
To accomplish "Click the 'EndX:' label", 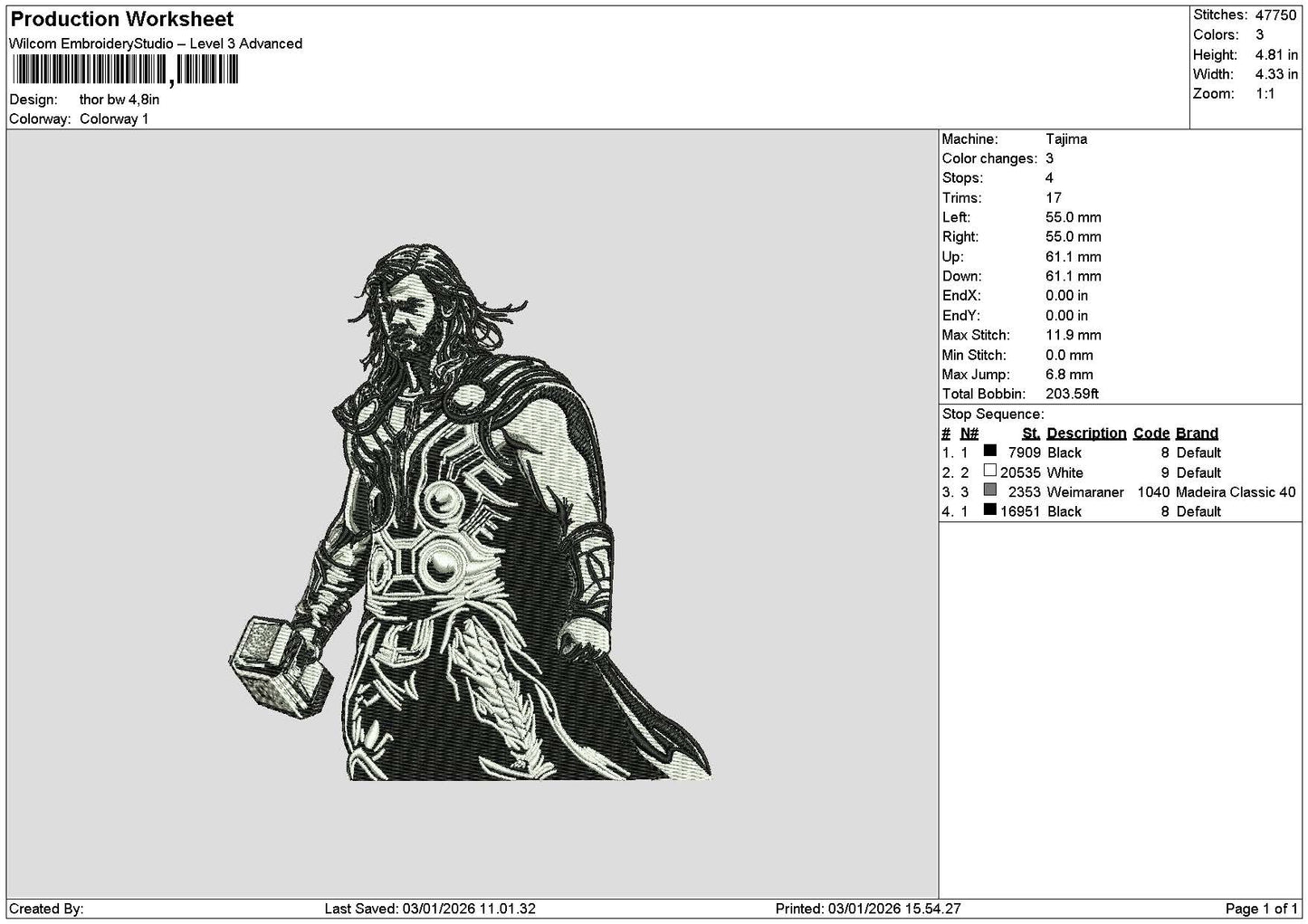I will pyautogui.click(x=961, y=296).
